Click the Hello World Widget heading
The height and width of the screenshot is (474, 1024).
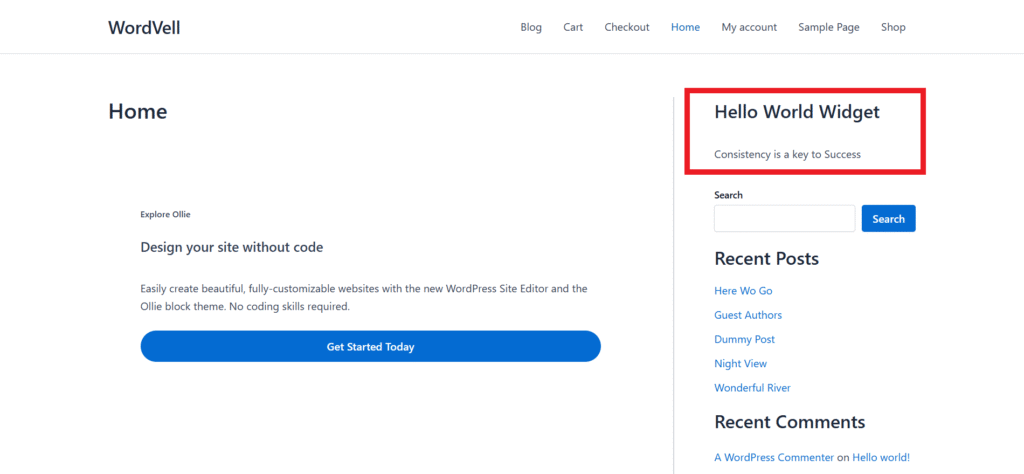click(796, 112)
